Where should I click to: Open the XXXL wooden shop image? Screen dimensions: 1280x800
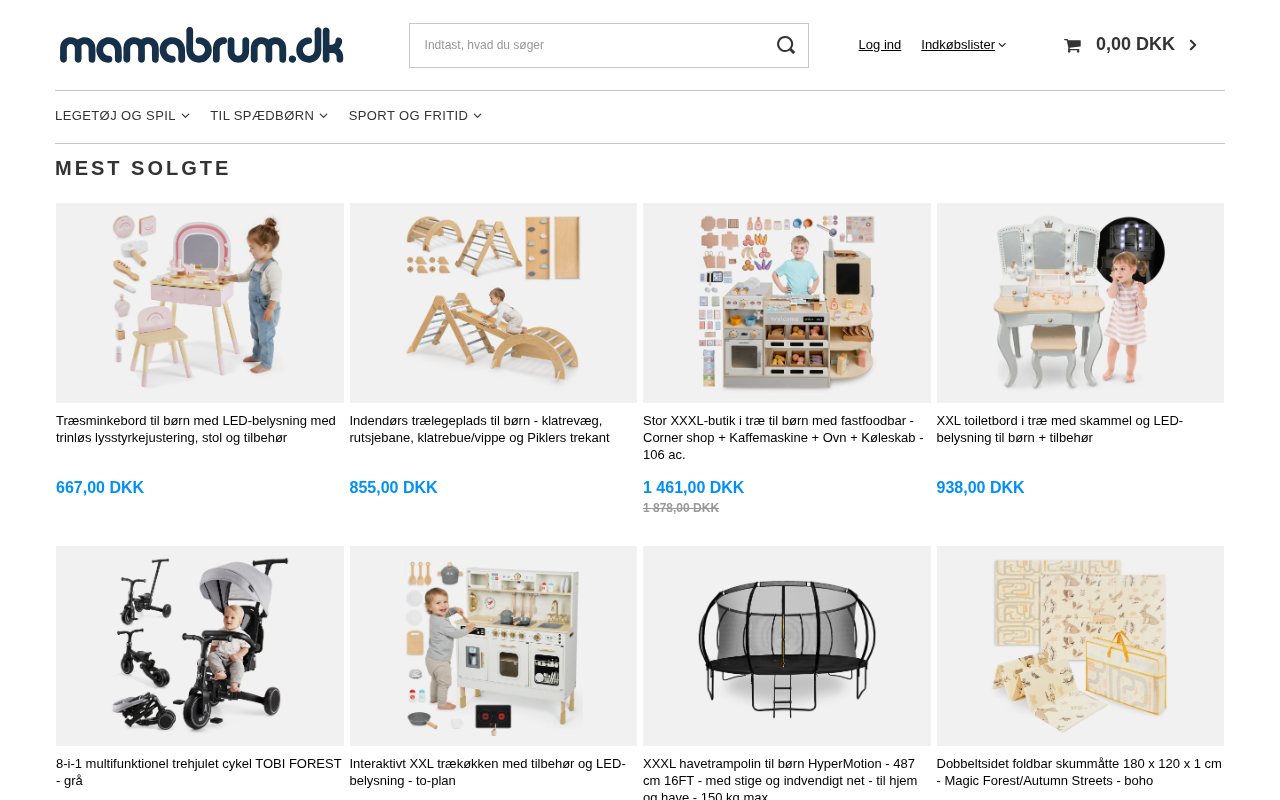pos(787,303)
